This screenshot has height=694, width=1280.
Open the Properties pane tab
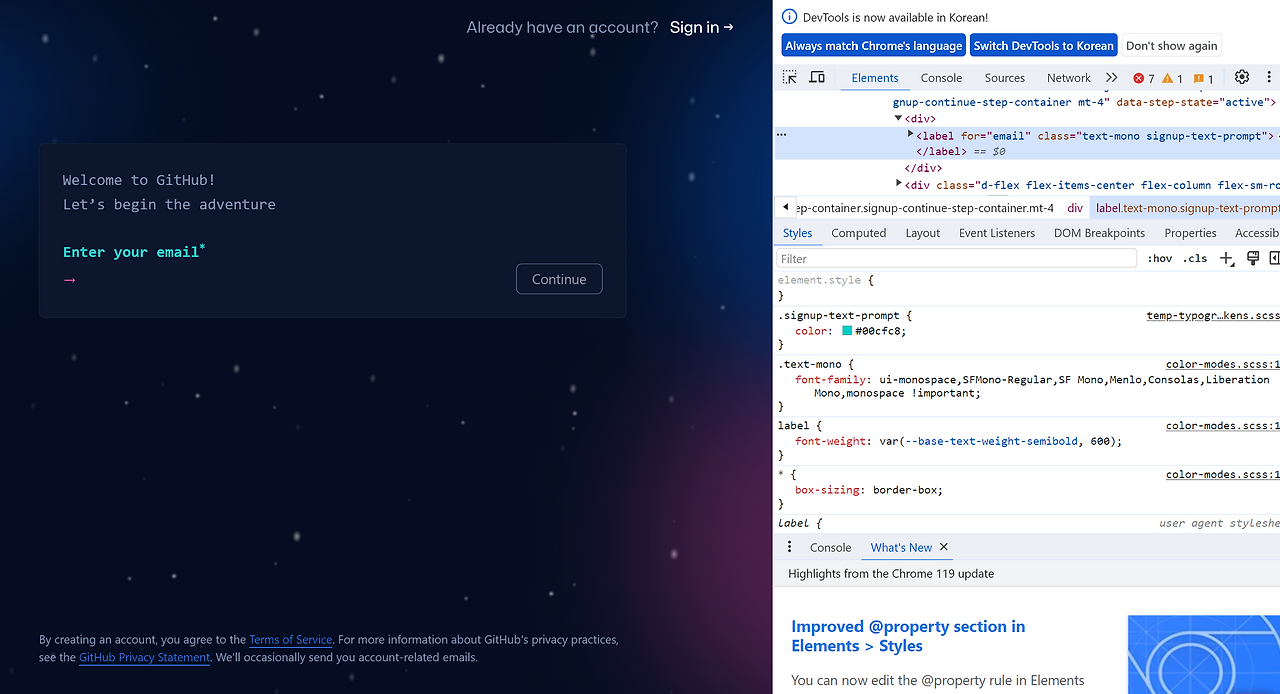tap(1190, 233)
